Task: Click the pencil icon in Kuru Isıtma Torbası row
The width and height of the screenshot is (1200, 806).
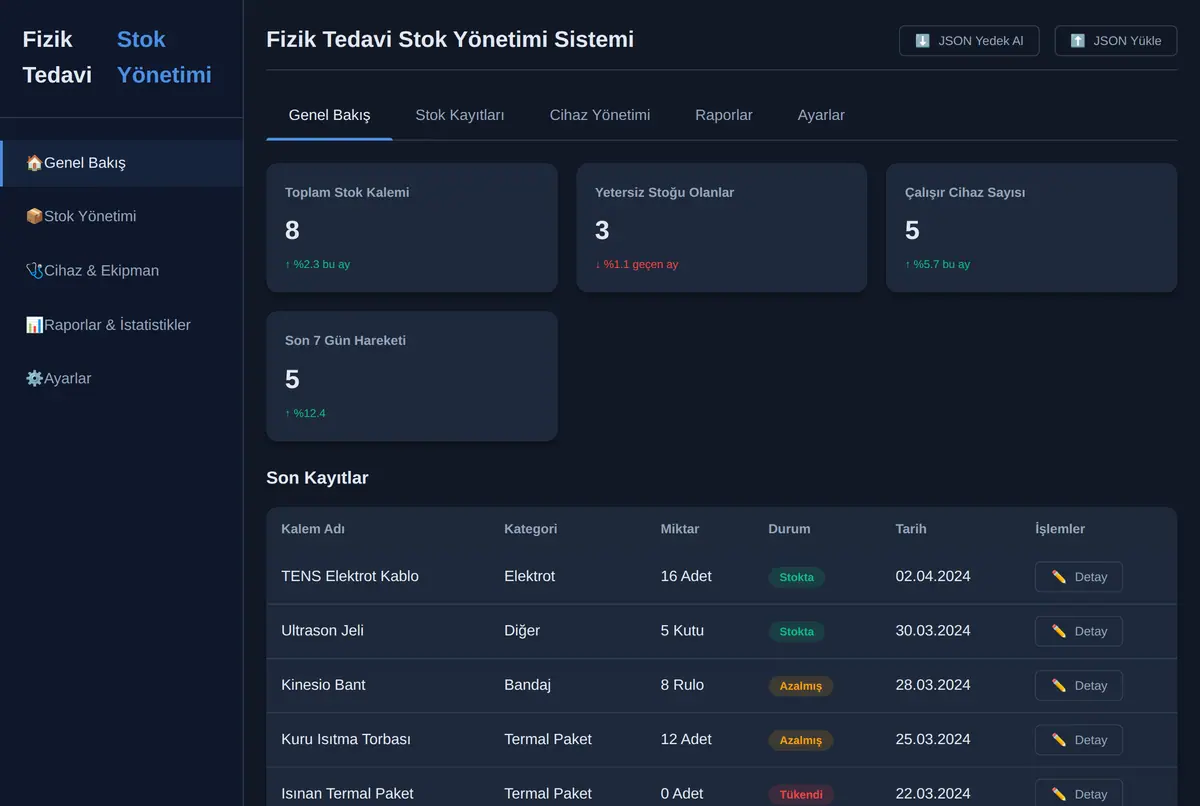Action: pos(1059,740)
